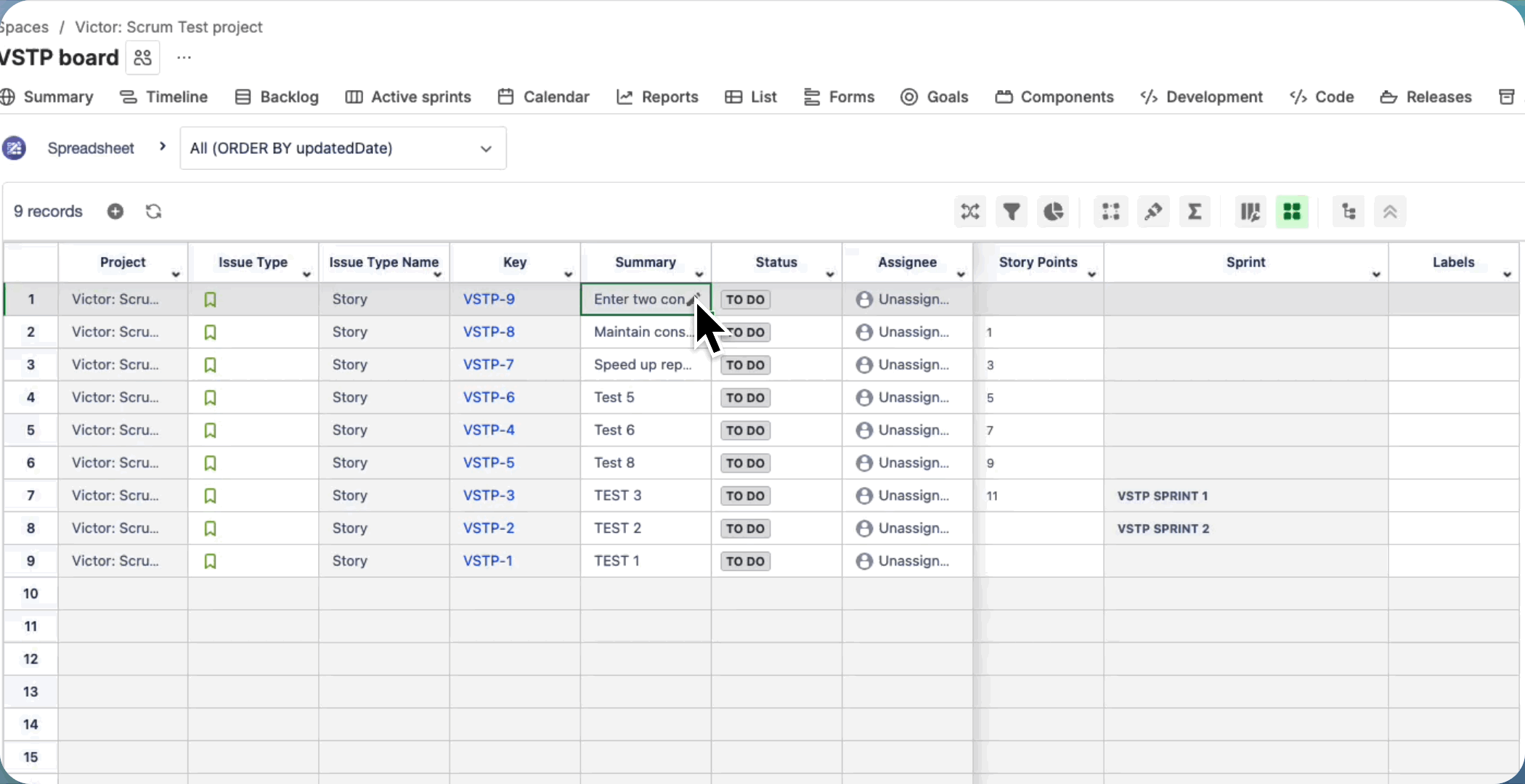This screenshot has width=1525, height=784.
Task: Switch to the Backlog tab
Action: [277, 97]
